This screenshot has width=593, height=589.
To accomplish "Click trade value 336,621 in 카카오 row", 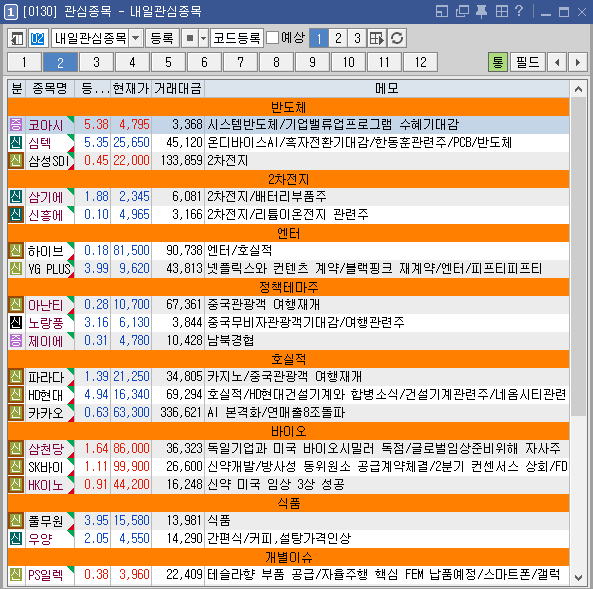I will point(180,412).
